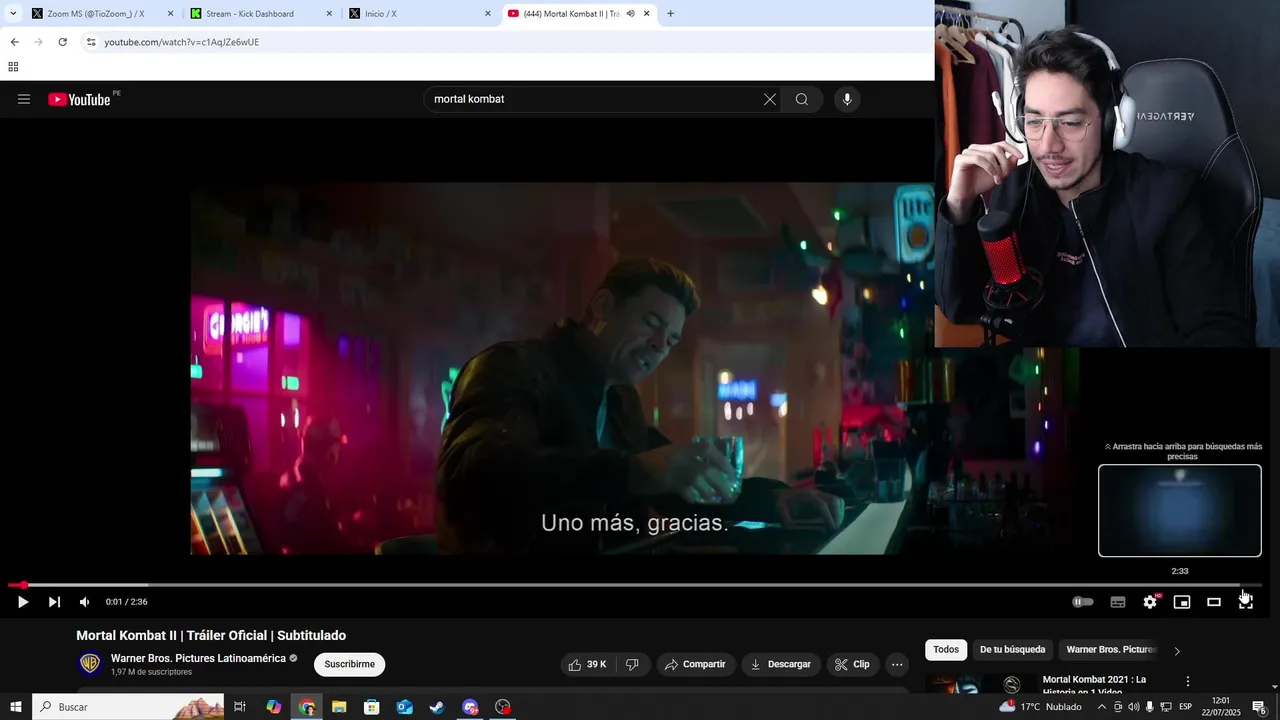Open Mortal Kombat 2021 recommended video title
This screenshot has height=720, width=1280.
(1094, 685)
